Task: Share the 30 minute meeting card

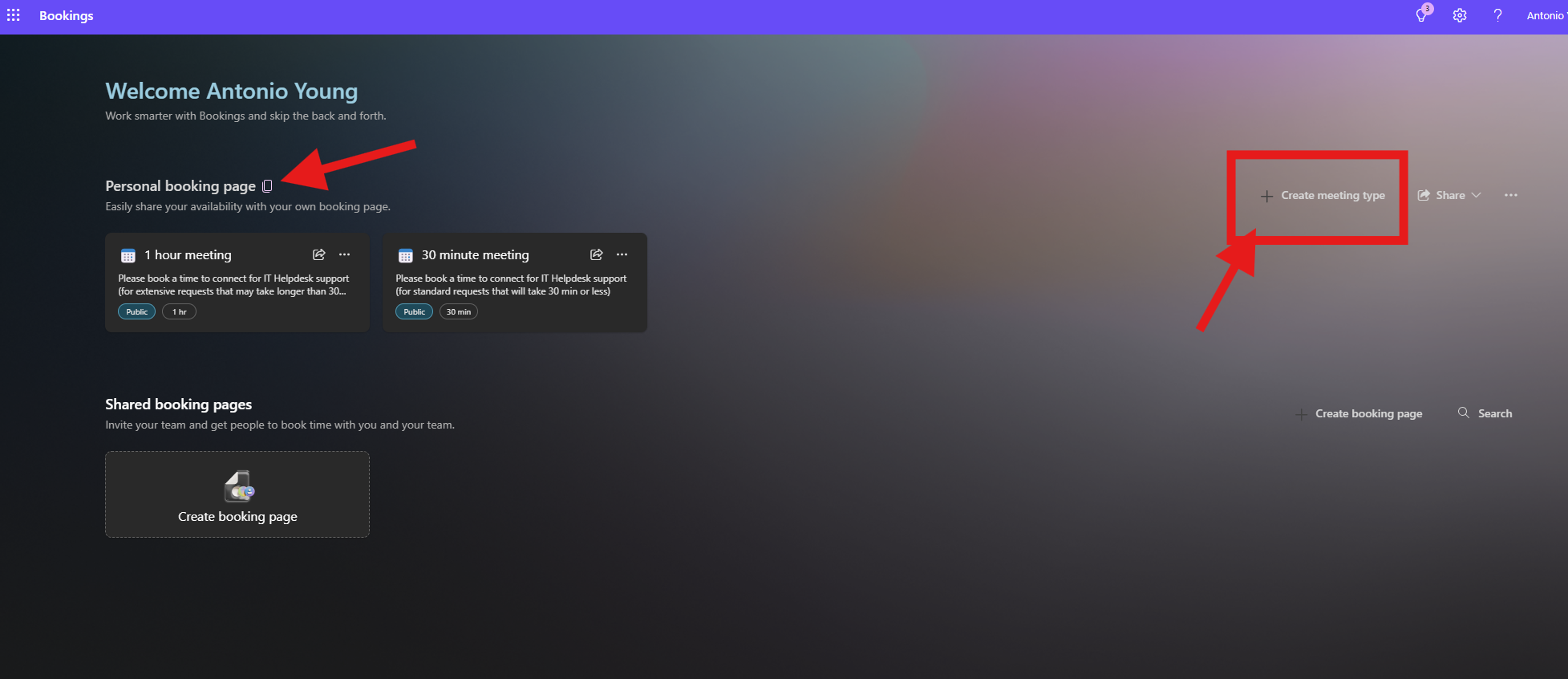Action: (x=596, y=254)
